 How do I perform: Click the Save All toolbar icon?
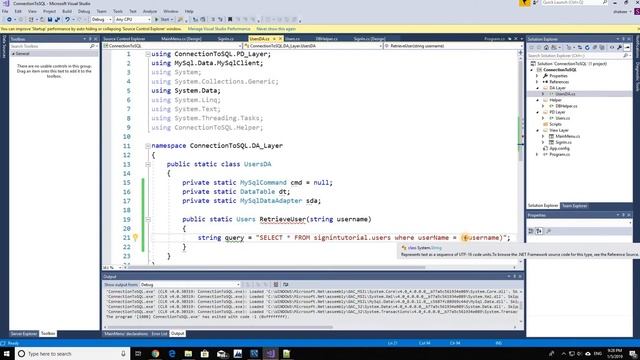click(x=57, y=20)
